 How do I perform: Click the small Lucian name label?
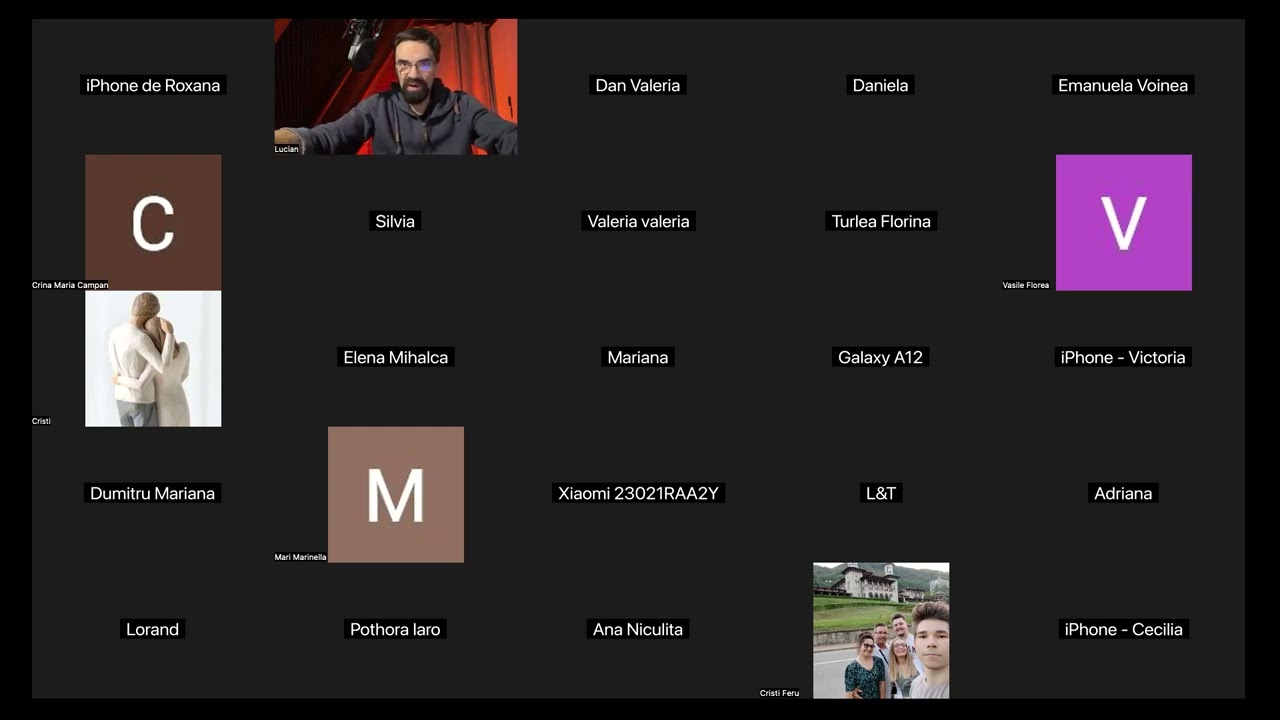tap(287, 149)
